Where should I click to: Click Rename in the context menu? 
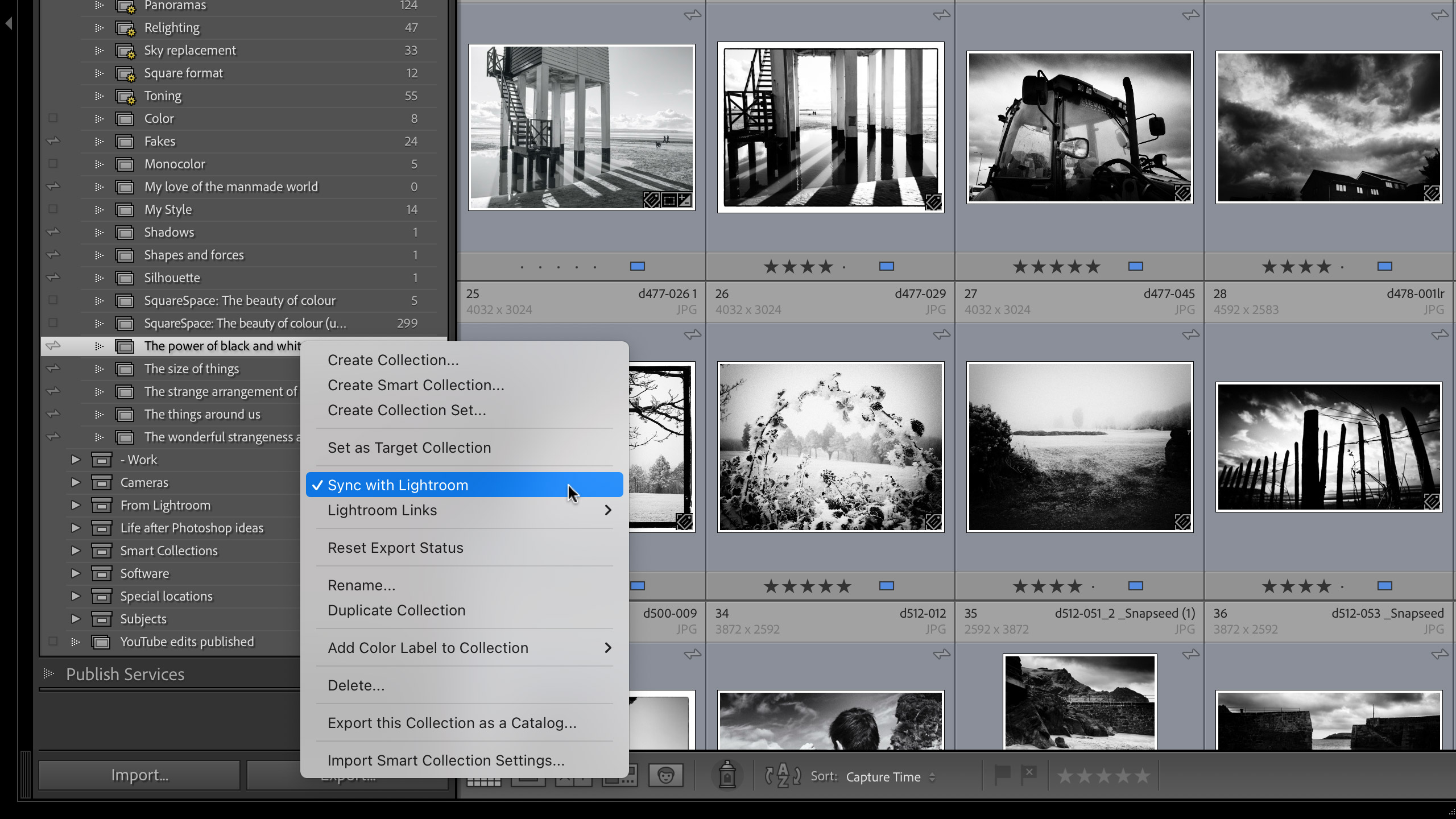(361, 585)
